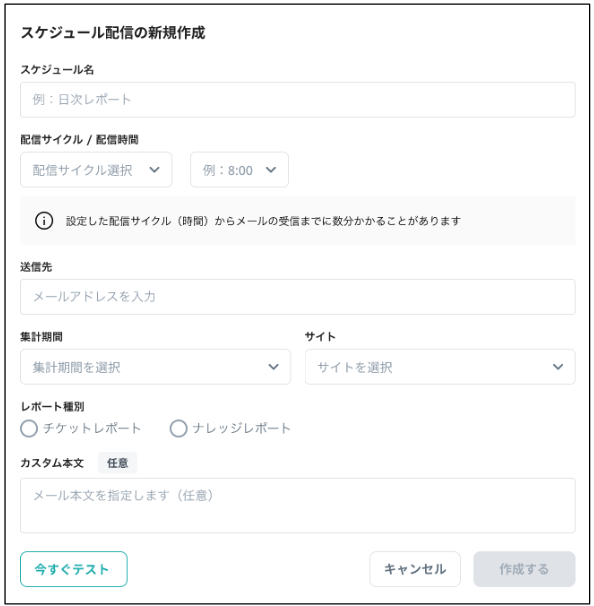594x606 pixels.
Task: Click the 作成する button
Action: [x=524, y=569]
